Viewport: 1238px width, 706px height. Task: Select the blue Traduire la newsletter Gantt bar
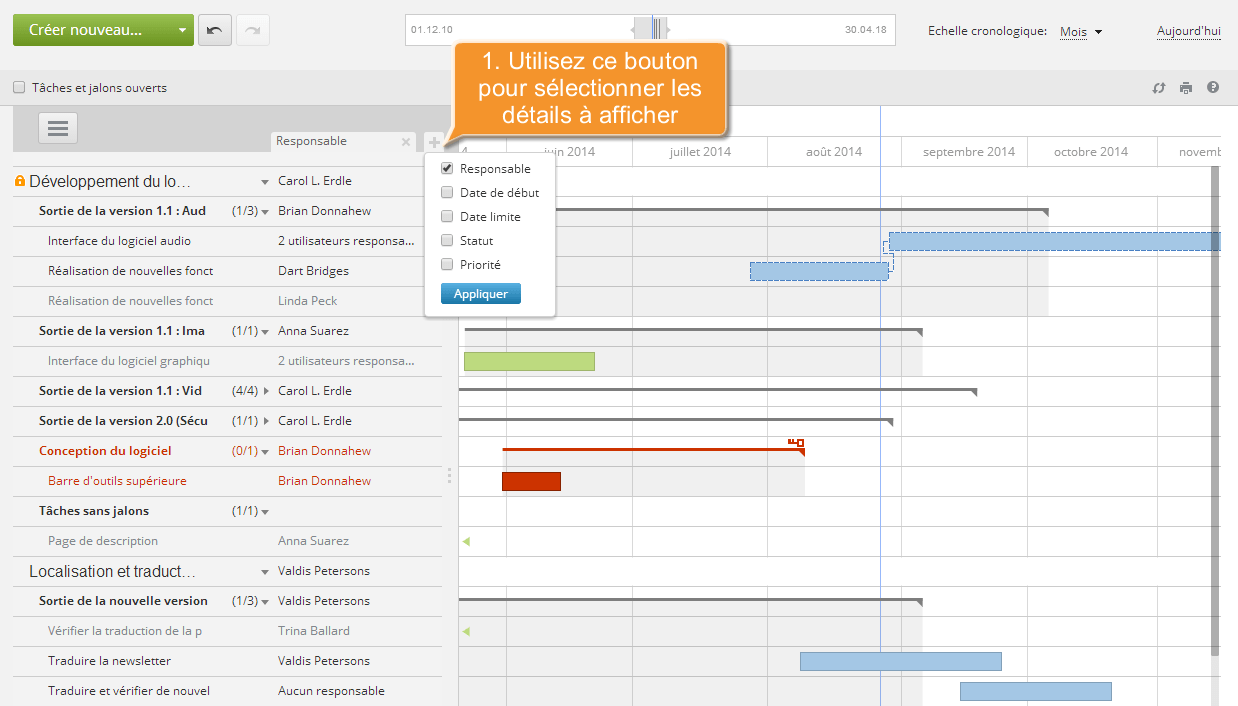coord(900,661)
